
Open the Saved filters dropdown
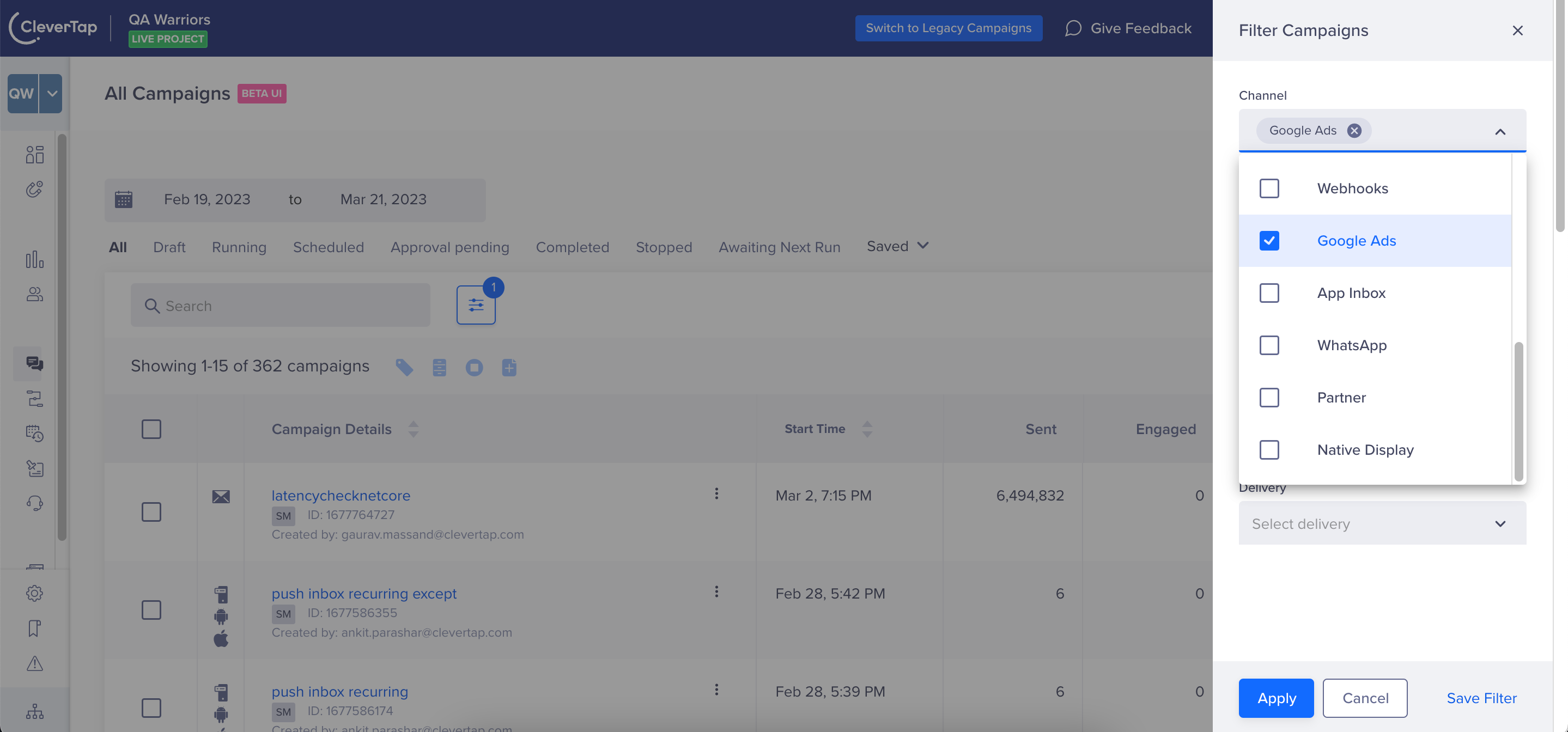tap(897, 246)
